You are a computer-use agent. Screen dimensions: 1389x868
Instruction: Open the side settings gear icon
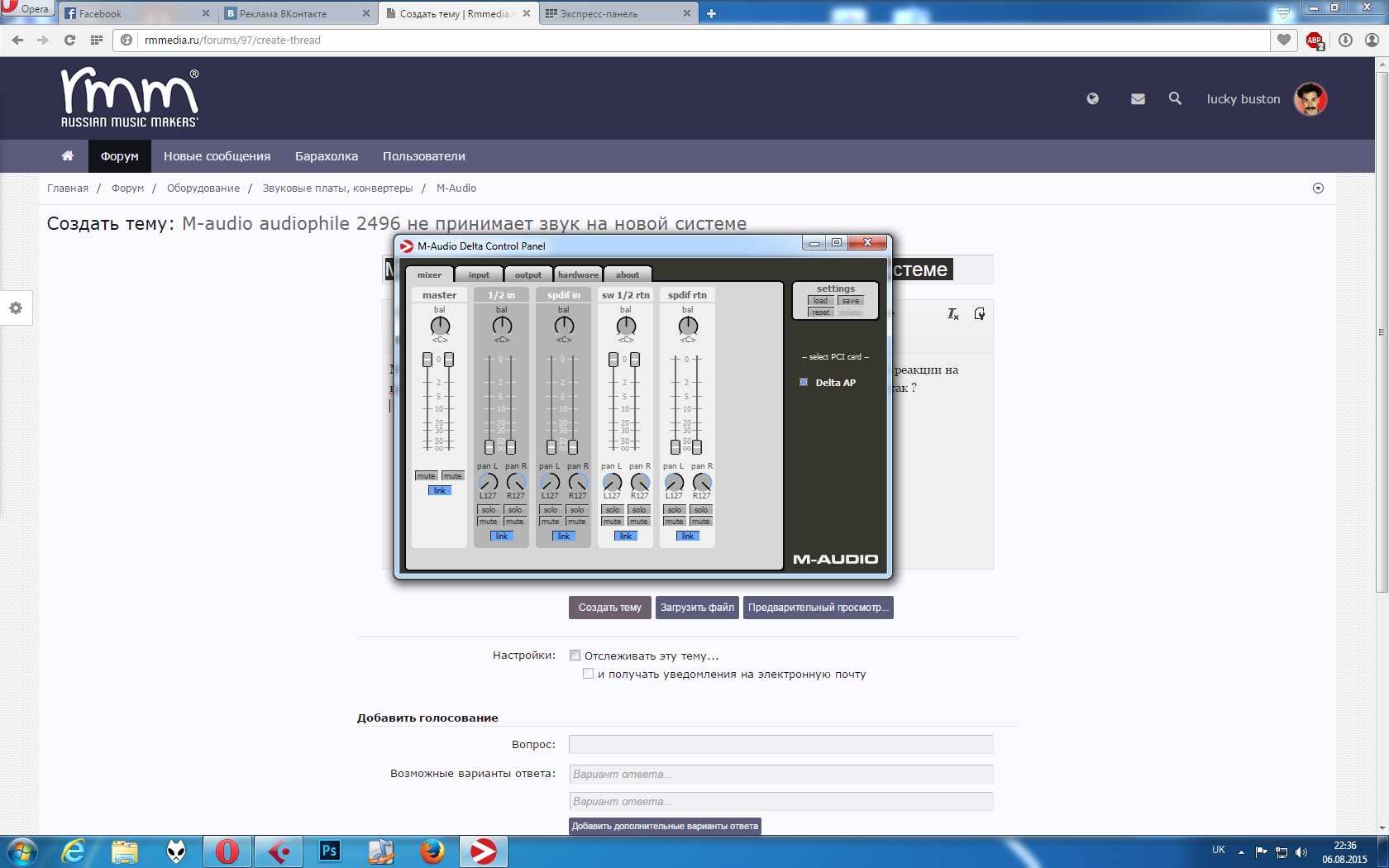point(16,308)
